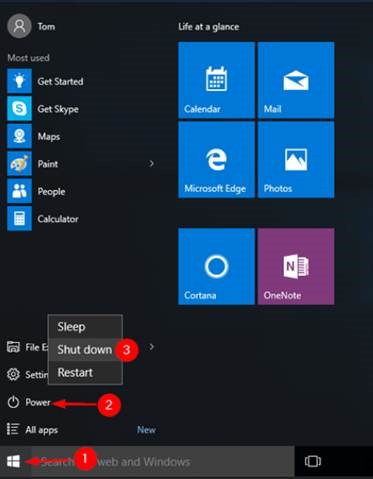The height and width of the screenshot is (479, 373).
Task: Open Settings via the gear icon
Action: pos(13,374)
